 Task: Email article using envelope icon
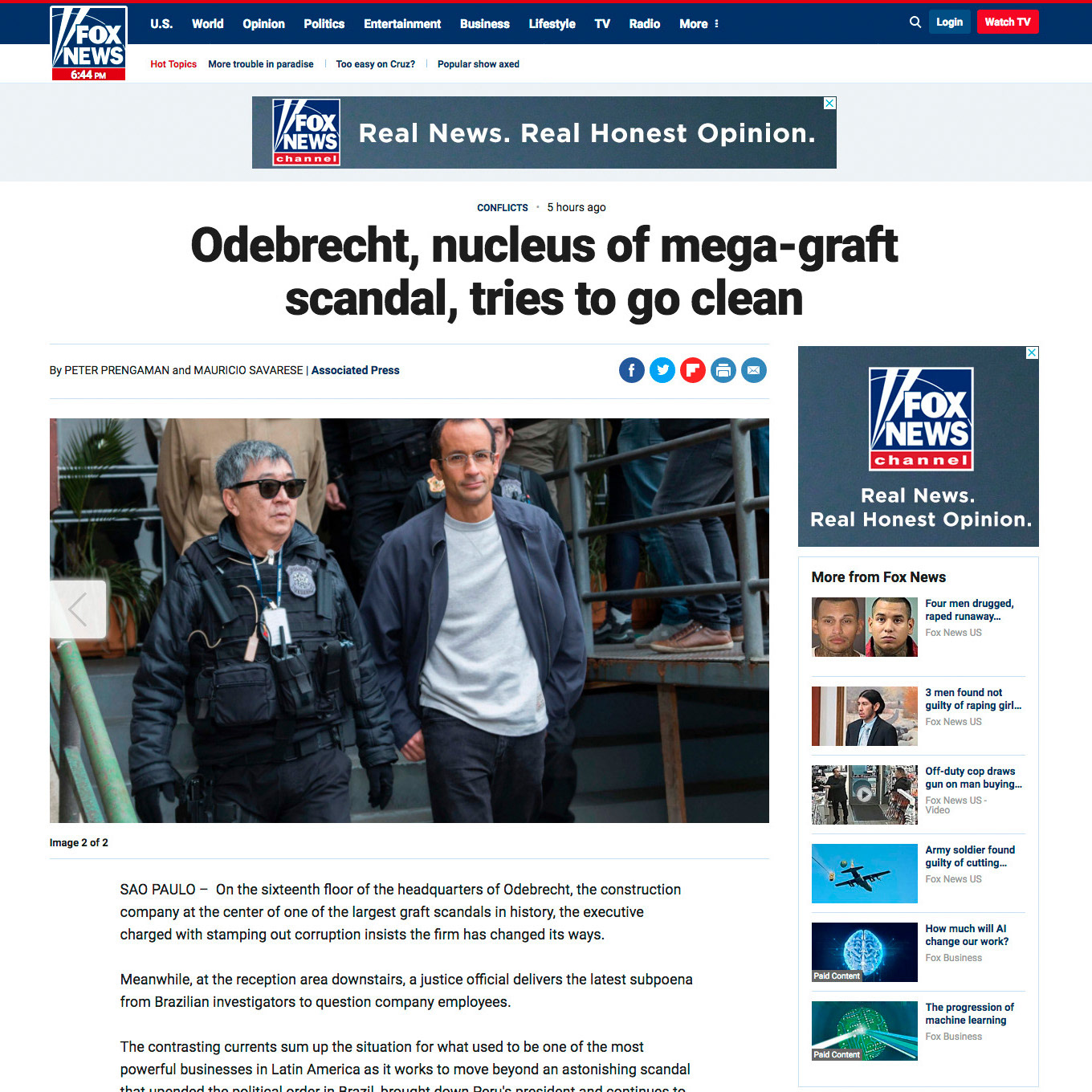pyautogui.click(x=754, y=370)
